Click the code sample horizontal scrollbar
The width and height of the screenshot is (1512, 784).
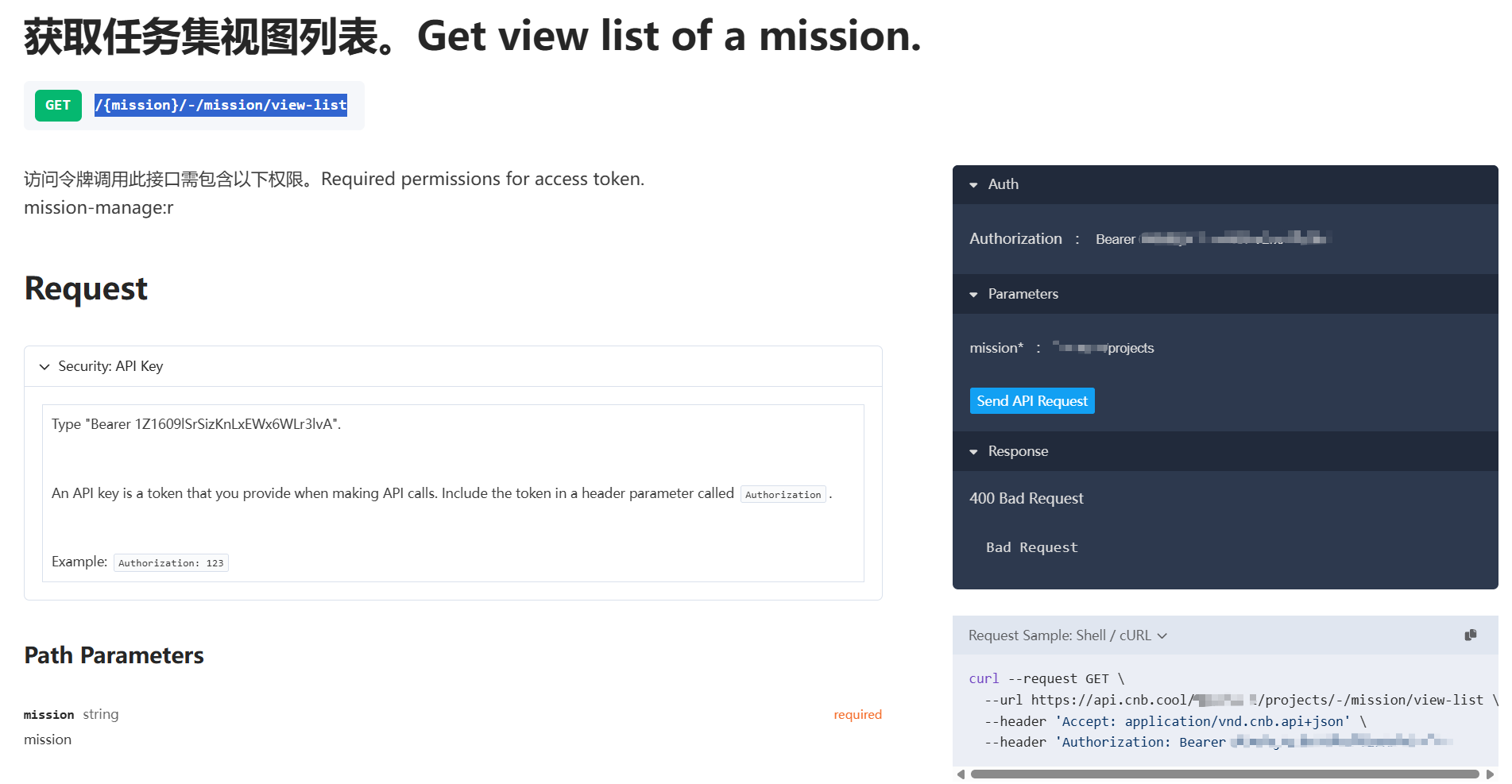[x=1224, y=774]
